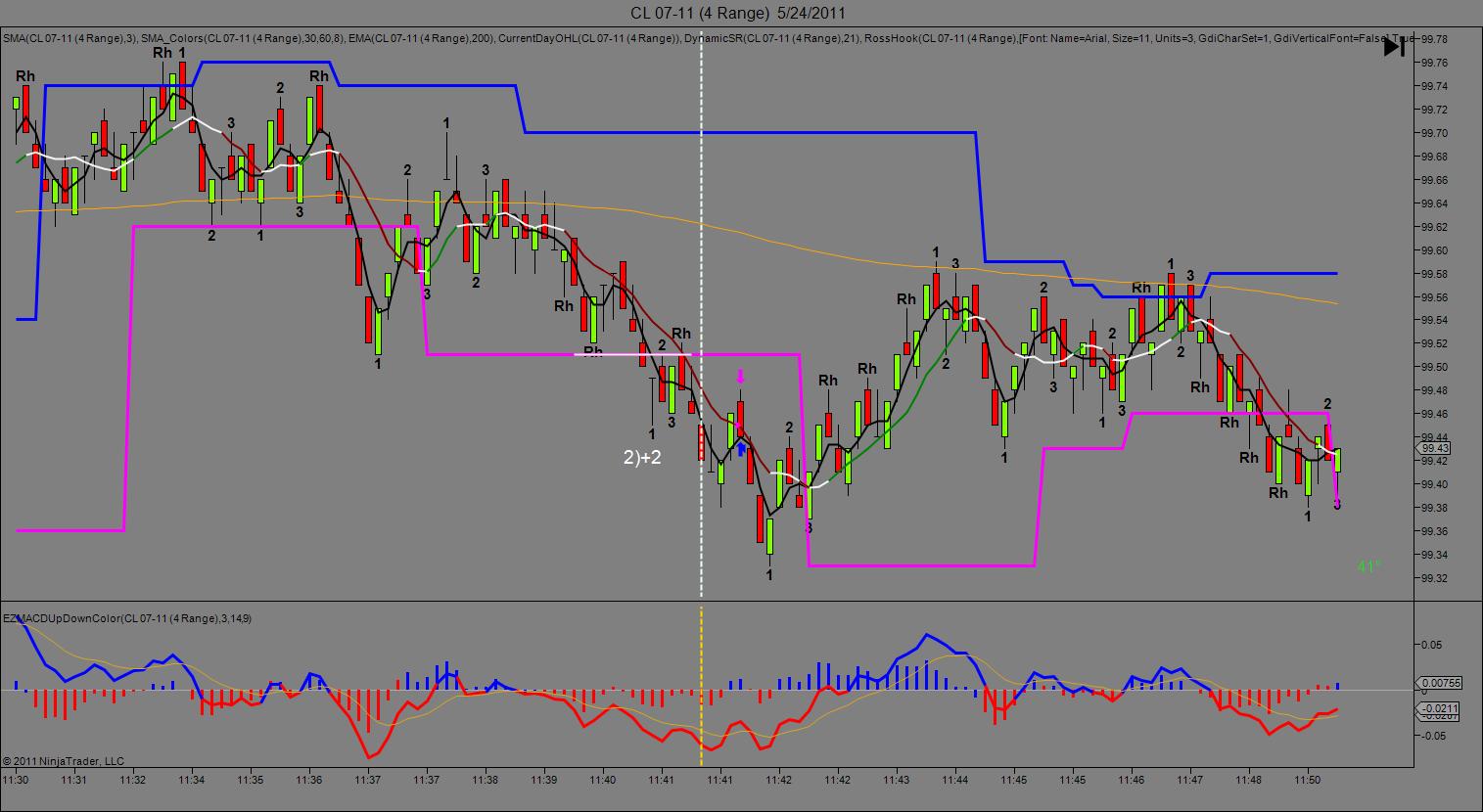Click the CurrentDayOHL indicator label
Image resolution: width=1483 pixels, height=812 pixels.
[587, 39]
